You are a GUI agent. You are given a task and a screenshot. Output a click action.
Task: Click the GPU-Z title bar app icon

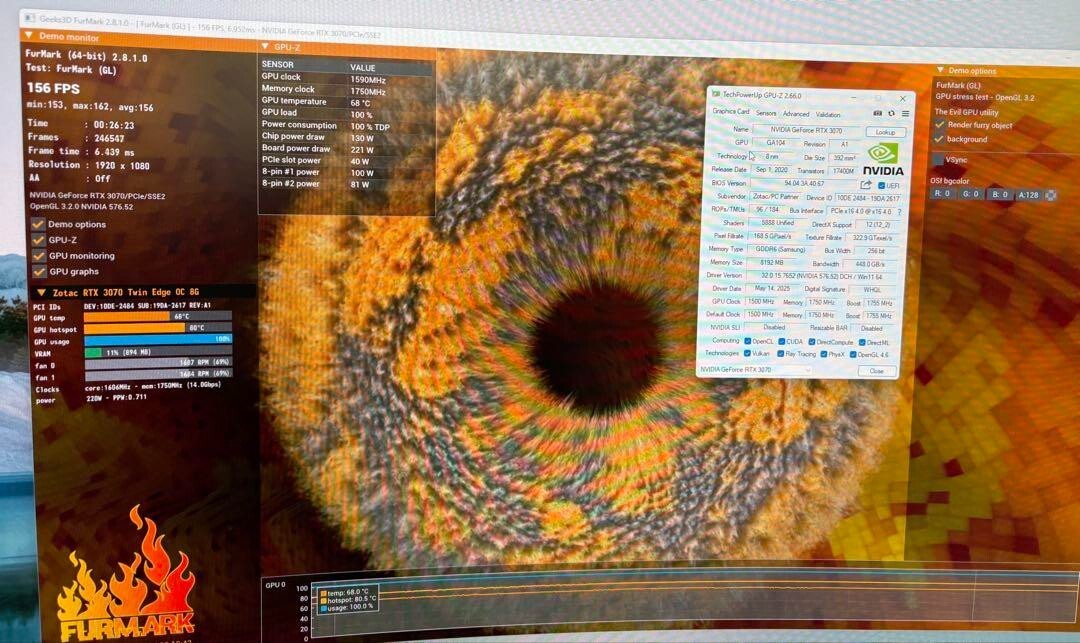pos(716,94)
